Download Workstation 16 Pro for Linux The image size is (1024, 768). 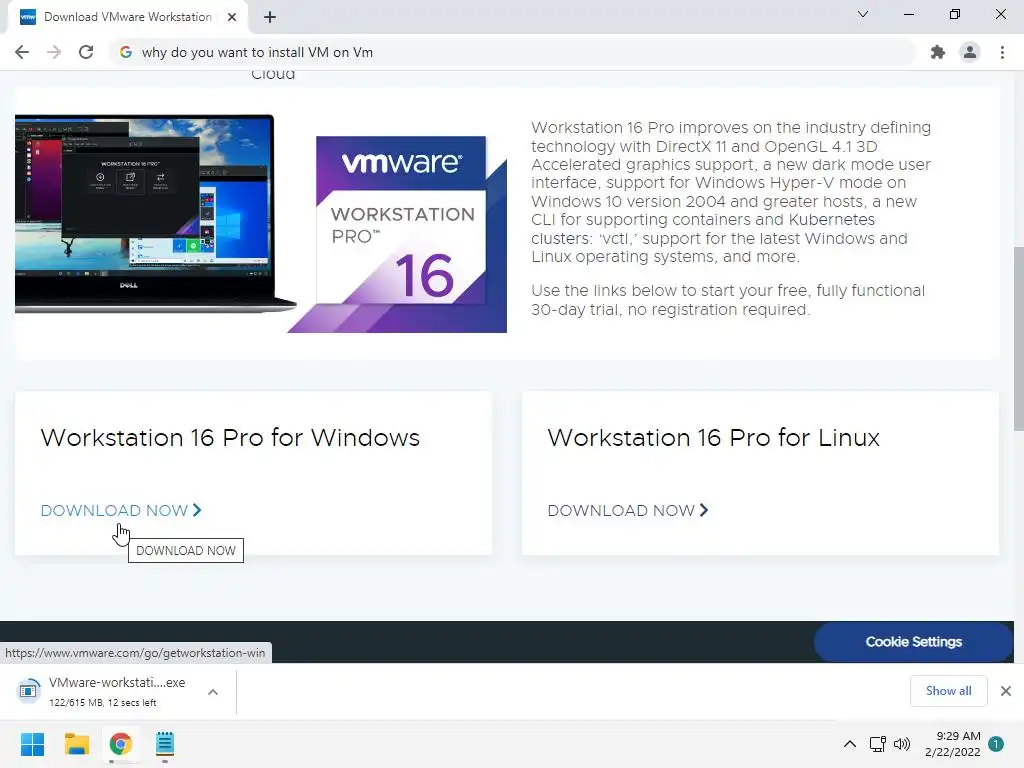pos(628,511)
